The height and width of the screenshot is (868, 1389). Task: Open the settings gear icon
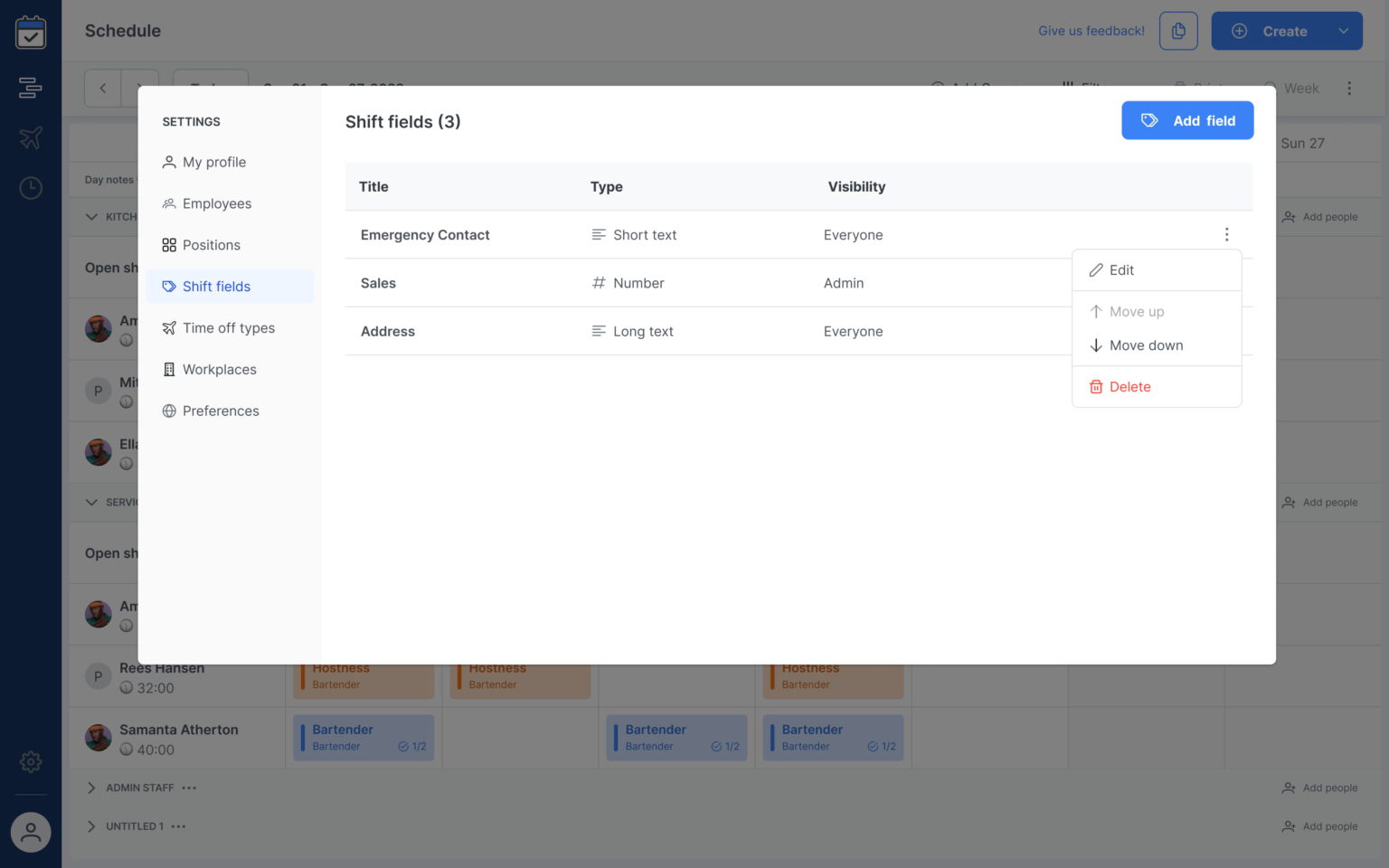[31, 762]
